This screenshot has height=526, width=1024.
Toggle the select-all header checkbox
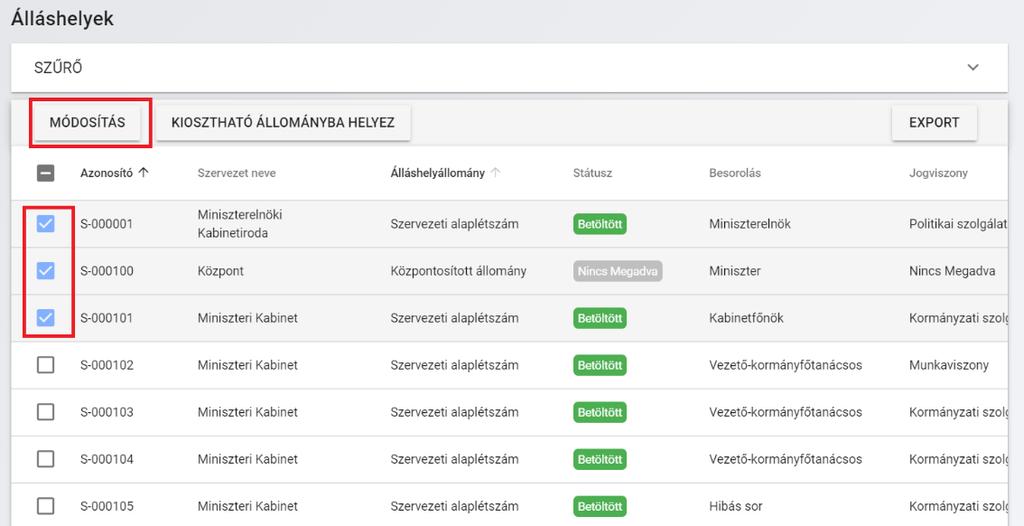coord(46,173)
